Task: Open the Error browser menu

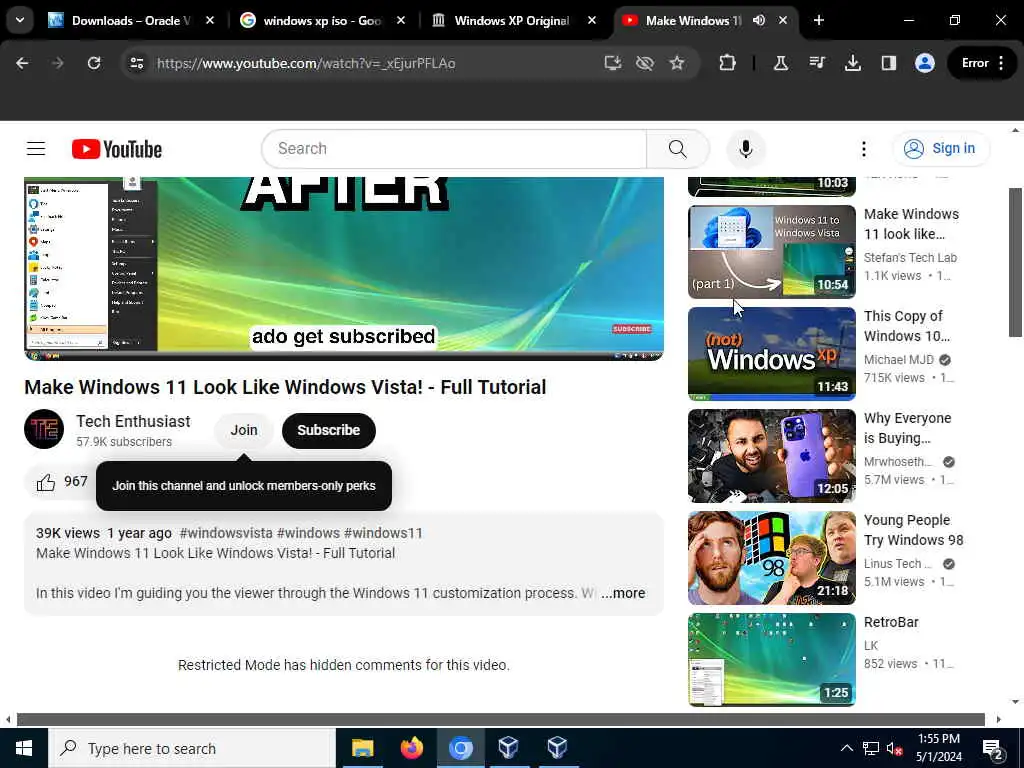Action: pos(982,63)
